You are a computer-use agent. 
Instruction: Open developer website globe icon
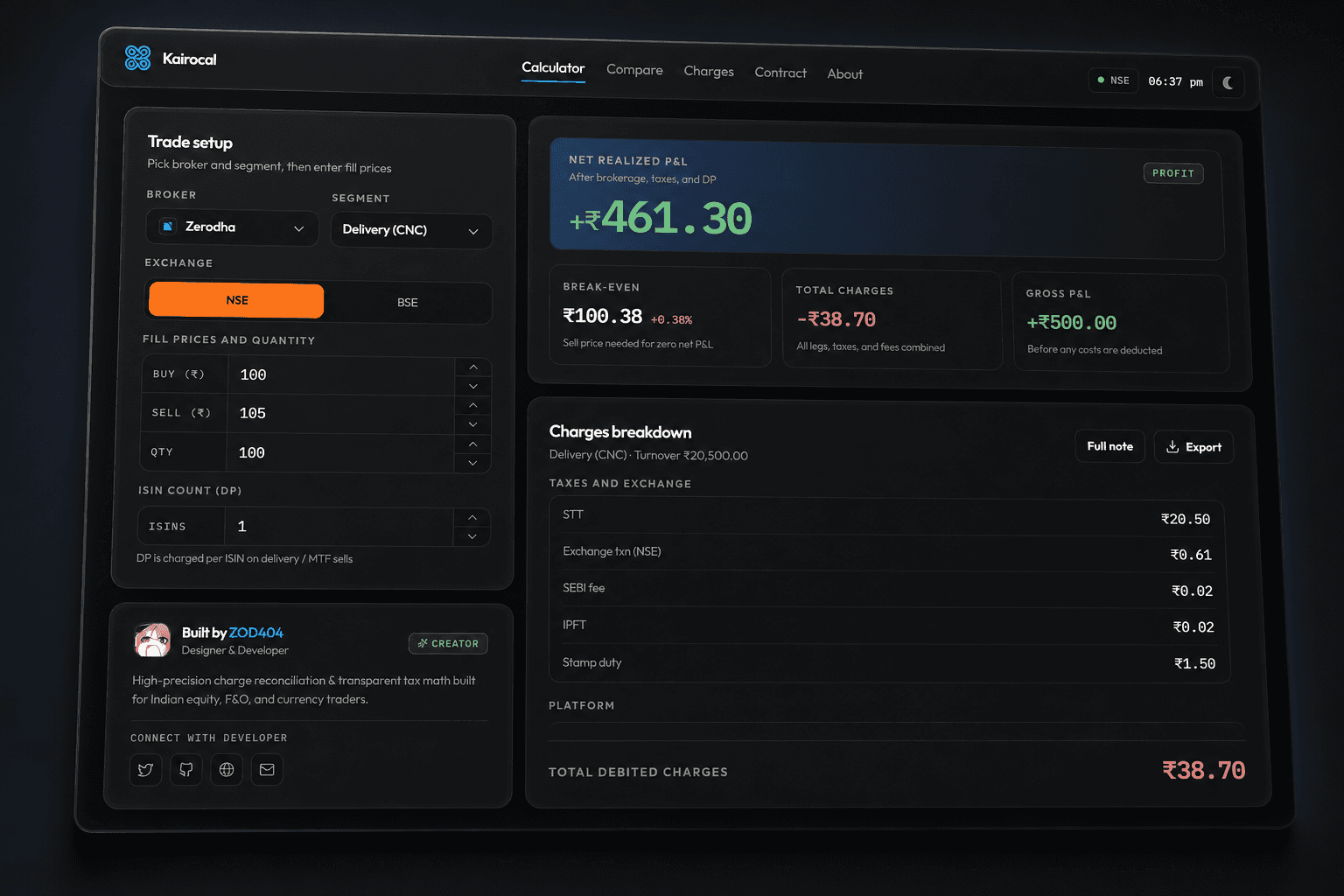click(x=227, y=769)
